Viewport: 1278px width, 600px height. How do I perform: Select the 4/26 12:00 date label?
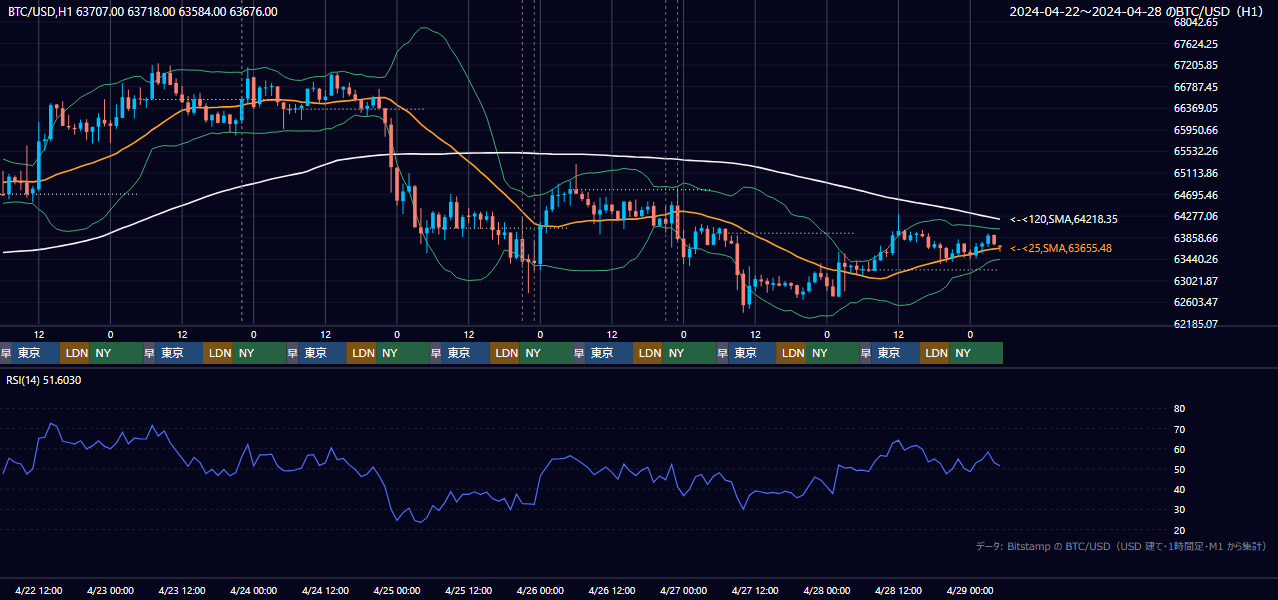tap(612, 590)
